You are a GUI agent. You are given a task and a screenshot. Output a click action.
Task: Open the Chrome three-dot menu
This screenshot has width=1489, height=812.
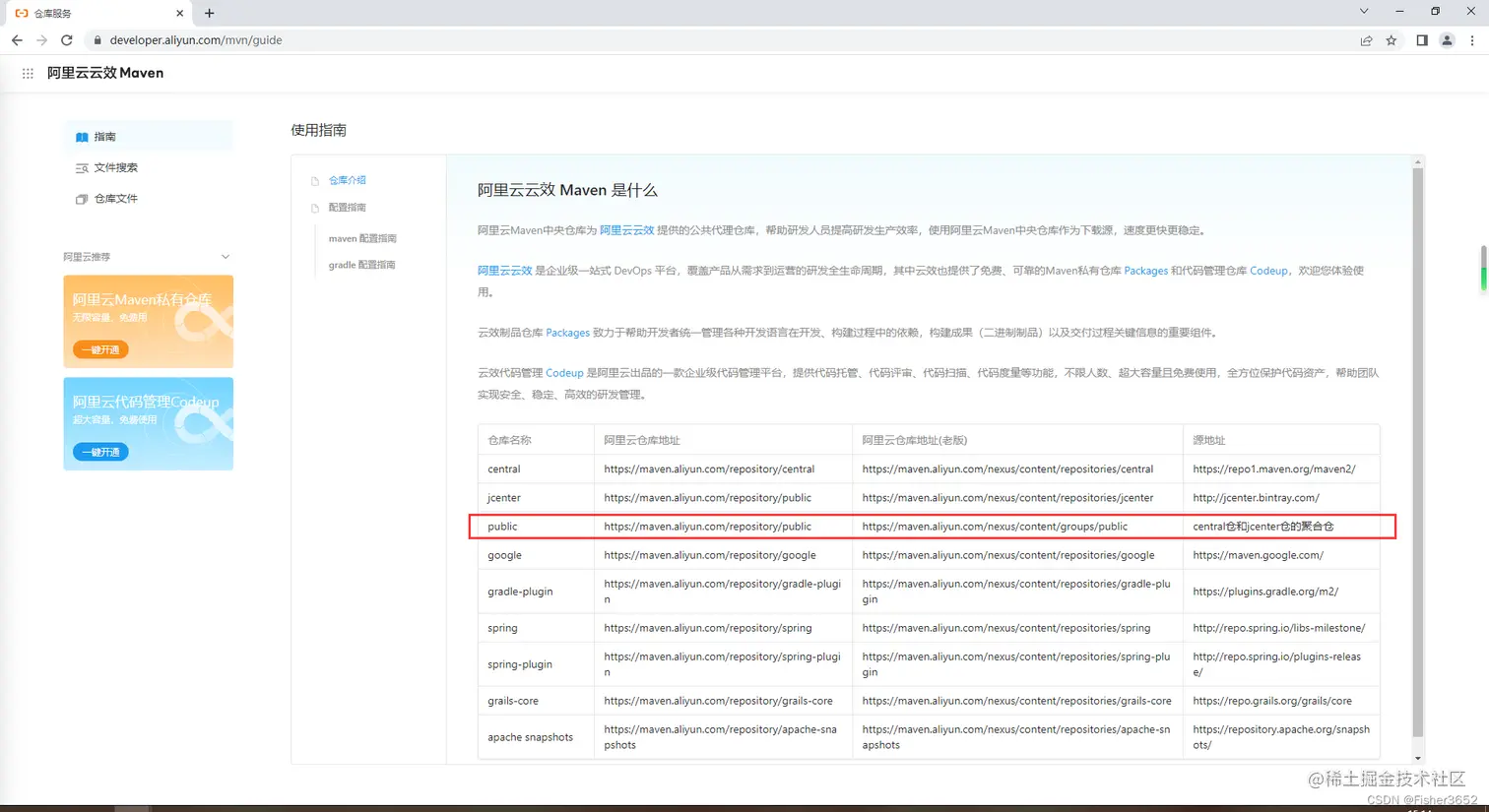tap(1472, 40)
